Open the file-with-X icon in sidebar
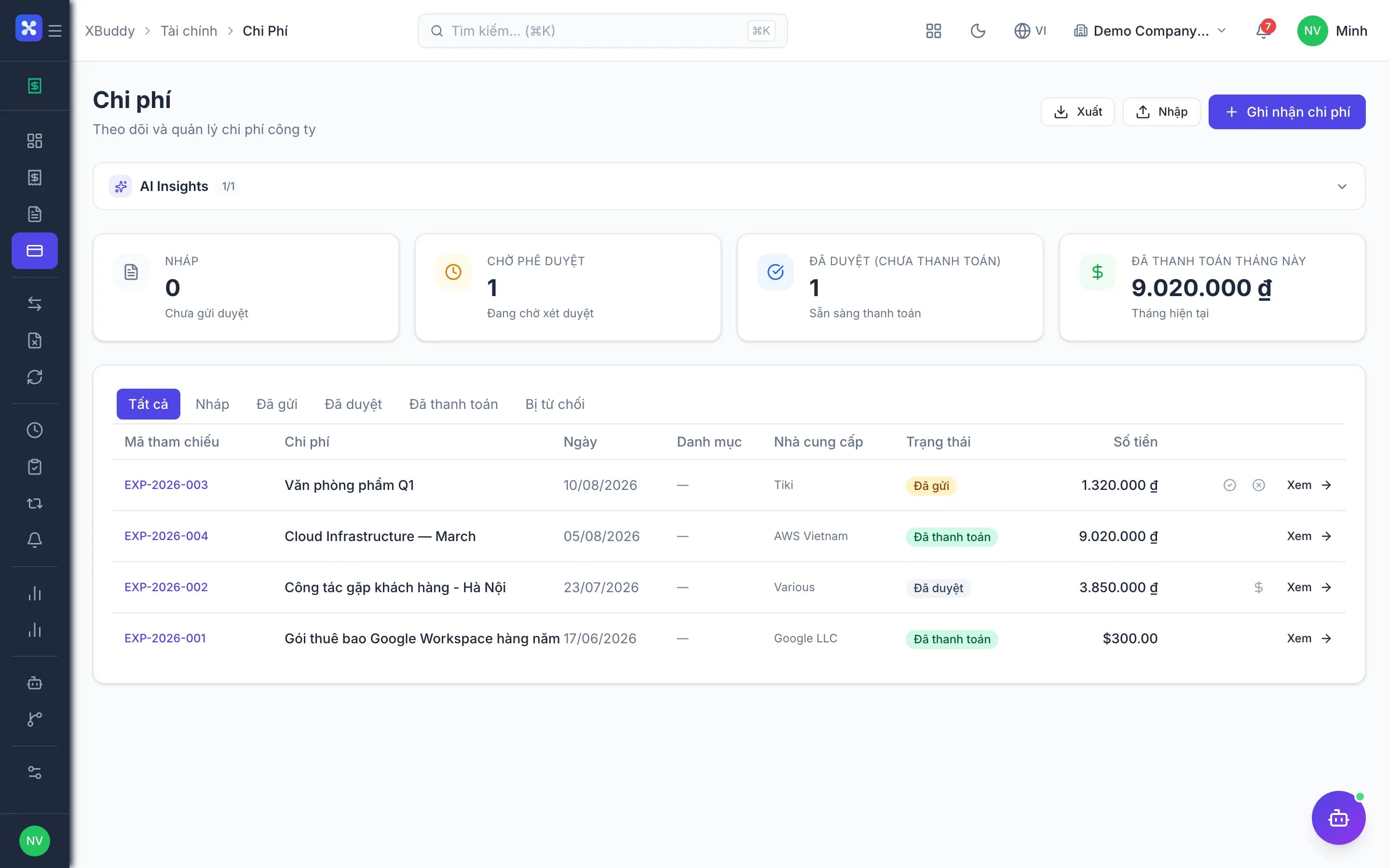Screen dimensions: 1389x868 click(x=34, y=340)
